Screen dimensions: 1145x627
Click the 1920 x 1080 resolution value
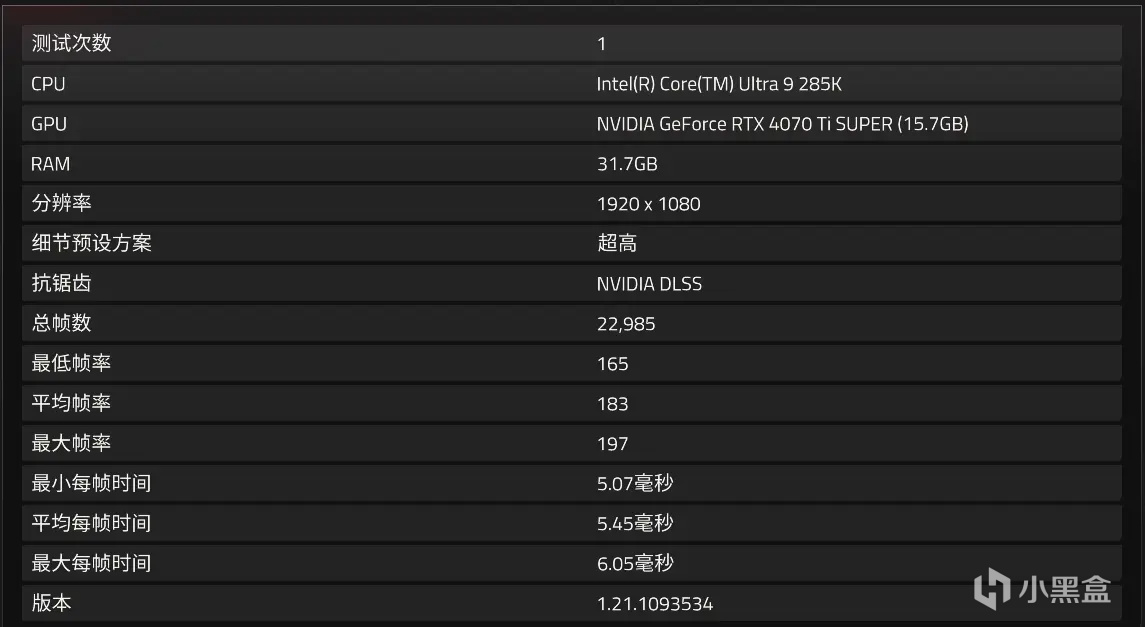[648, 204]
